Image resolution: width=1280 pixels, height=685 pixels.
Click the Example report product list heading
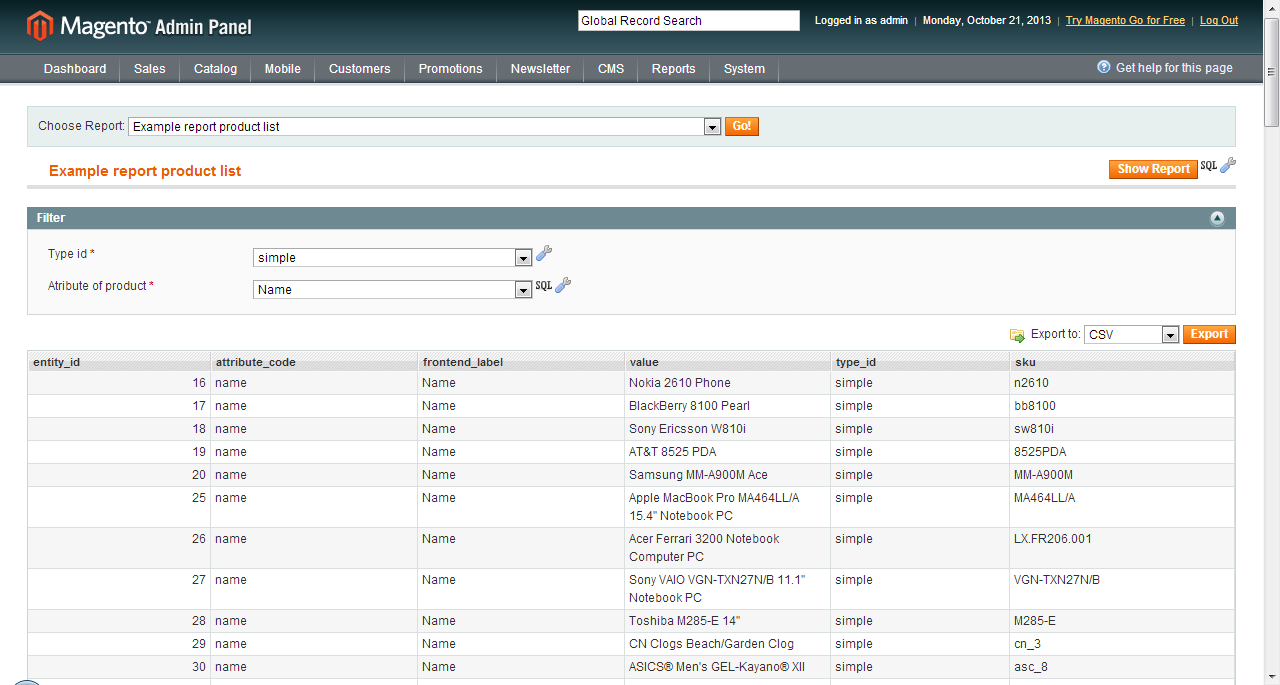coord(145,171)
